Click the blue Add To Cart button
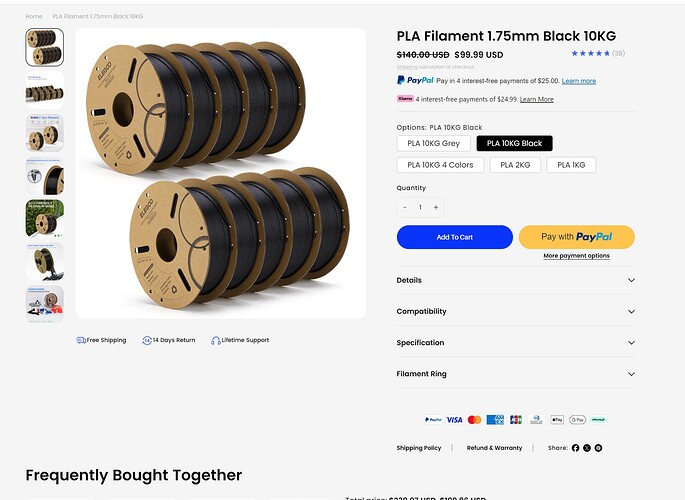 tap(455, 237)
